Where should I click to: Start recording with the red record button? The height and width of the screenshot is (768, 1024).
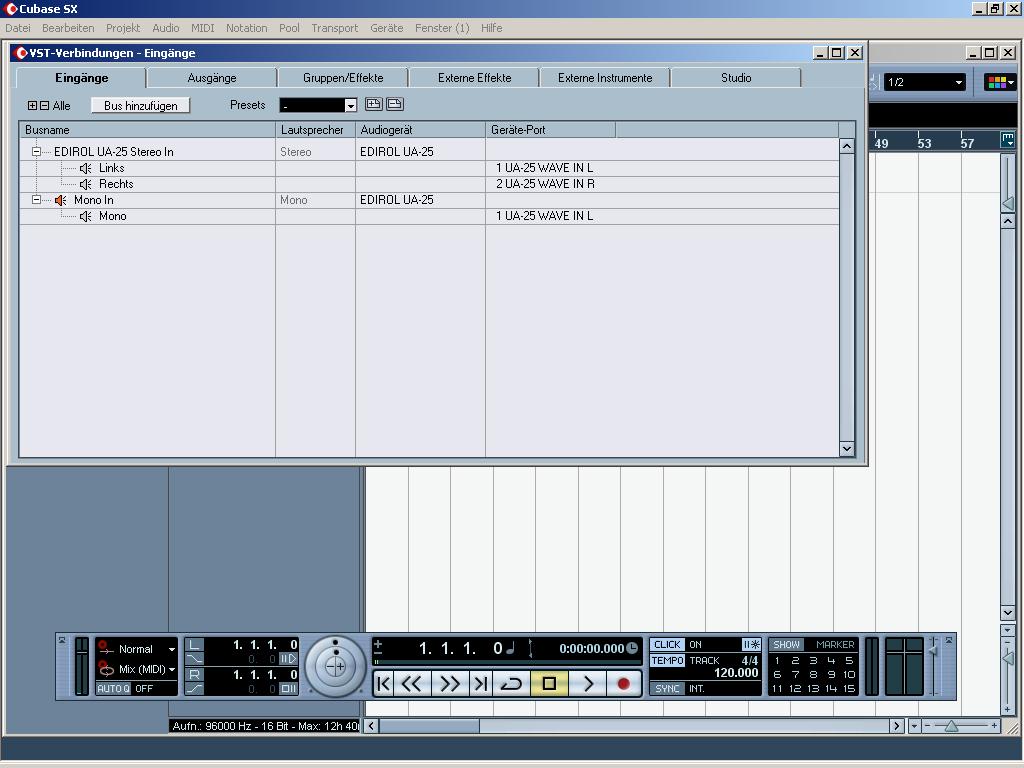(x=624, y=684)
